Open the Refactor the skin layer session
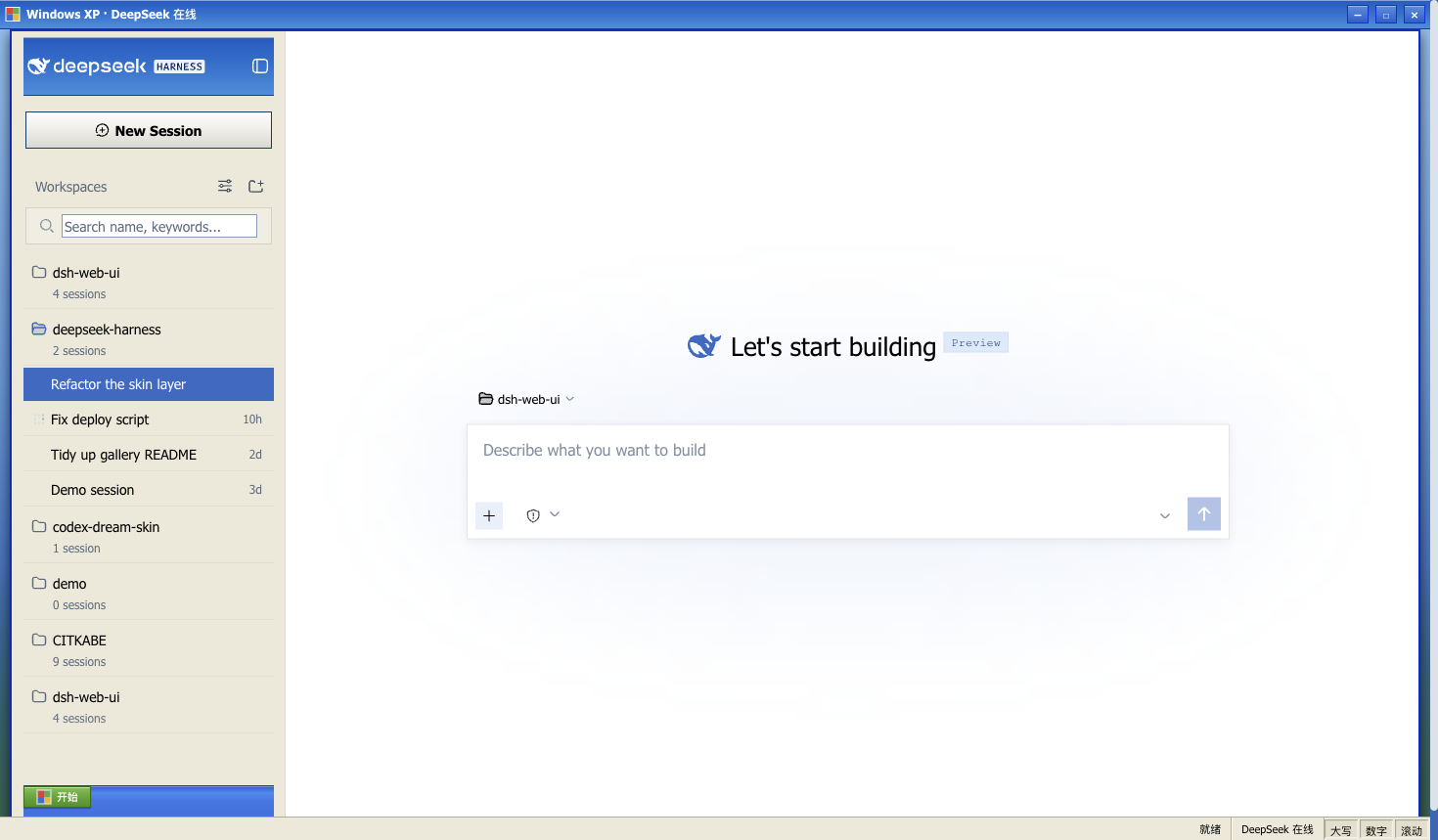This screenshot has width=1438, height=840. point(149,384)
